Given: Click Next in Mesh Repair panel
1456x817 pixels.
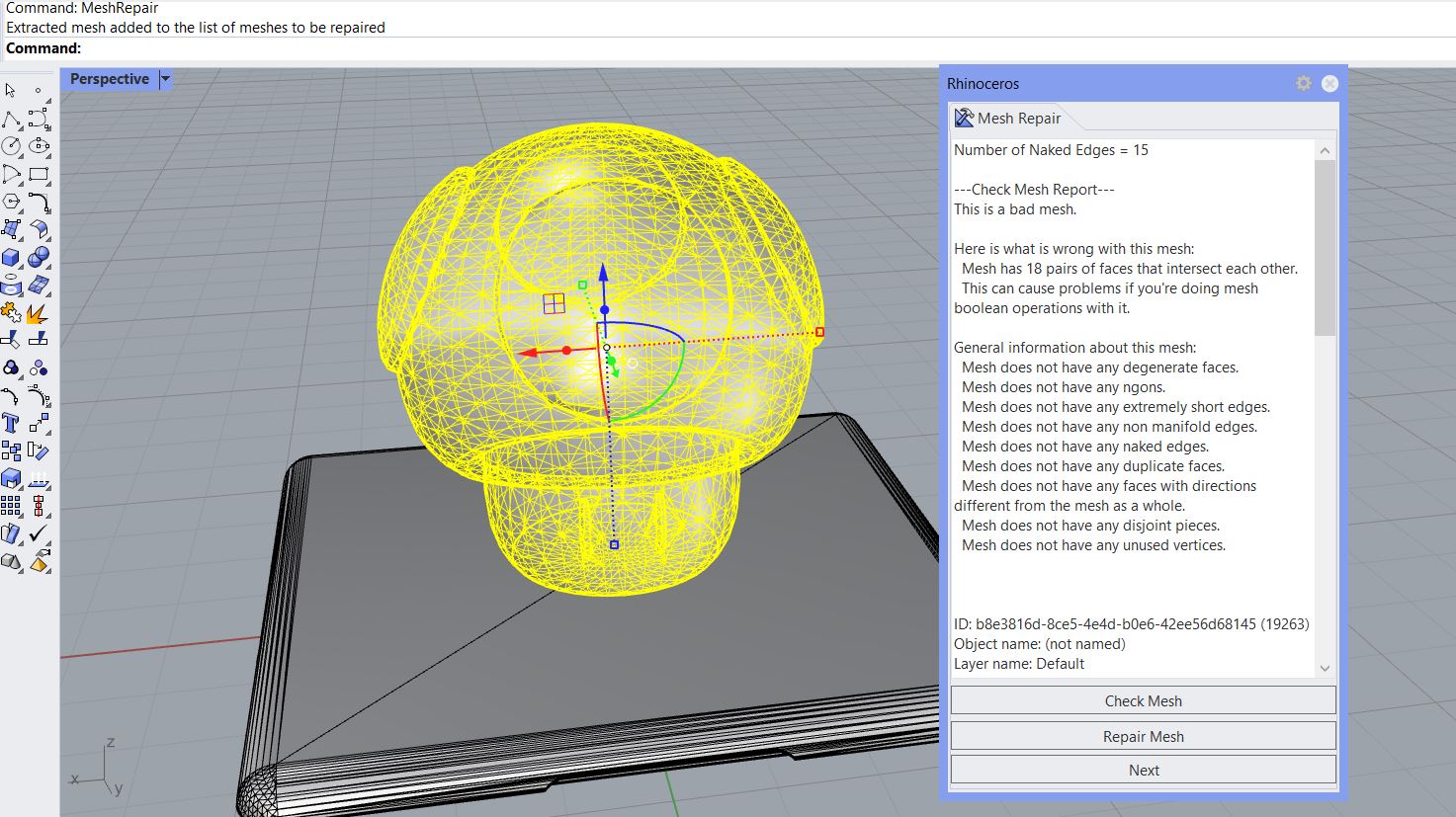Looking at the screenshot, I should pos(1143,770).
